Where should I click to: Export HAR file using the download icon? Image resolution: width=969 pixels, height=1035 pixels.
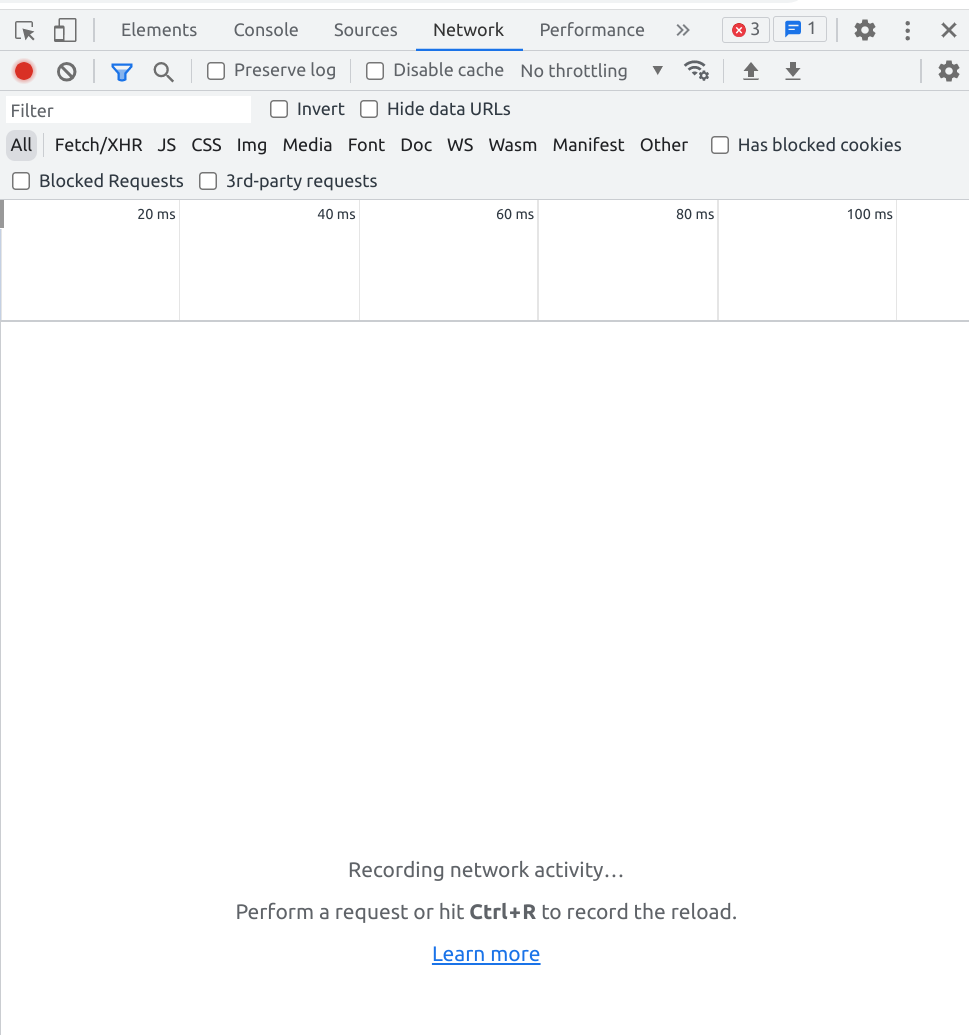[x=792, y=70]
